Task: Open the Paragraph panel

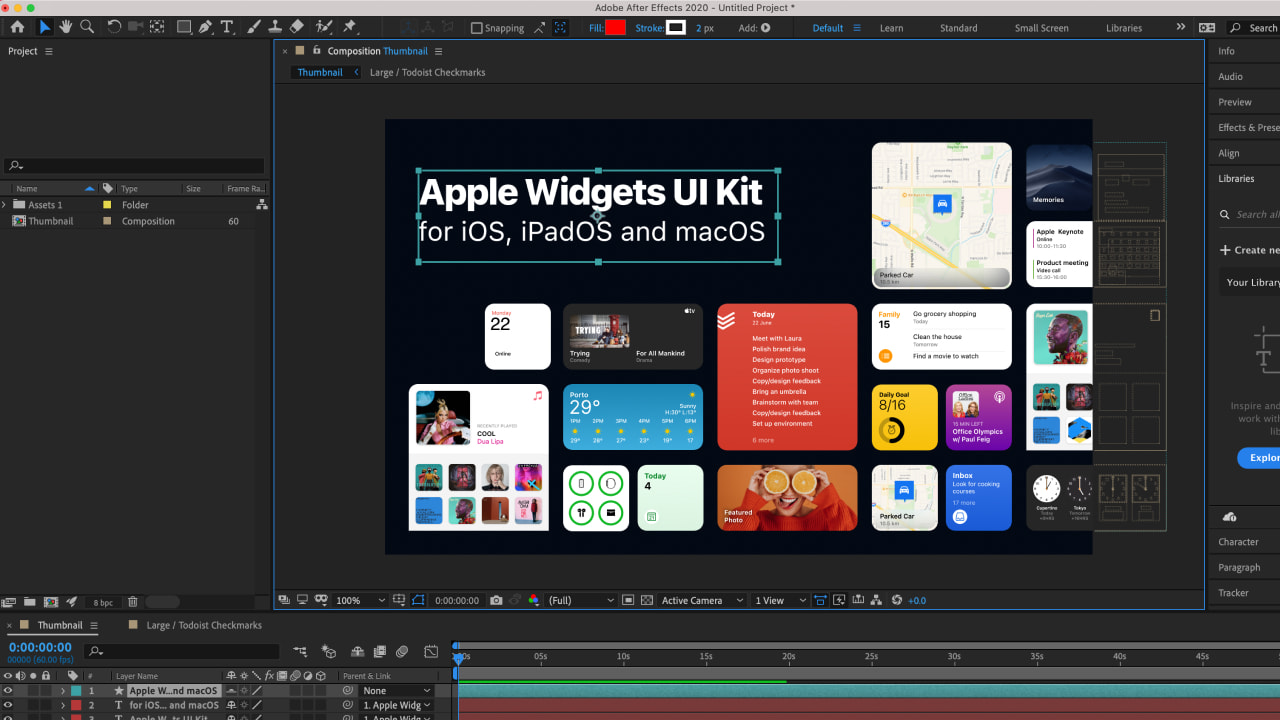Action: pos(1239,567)
